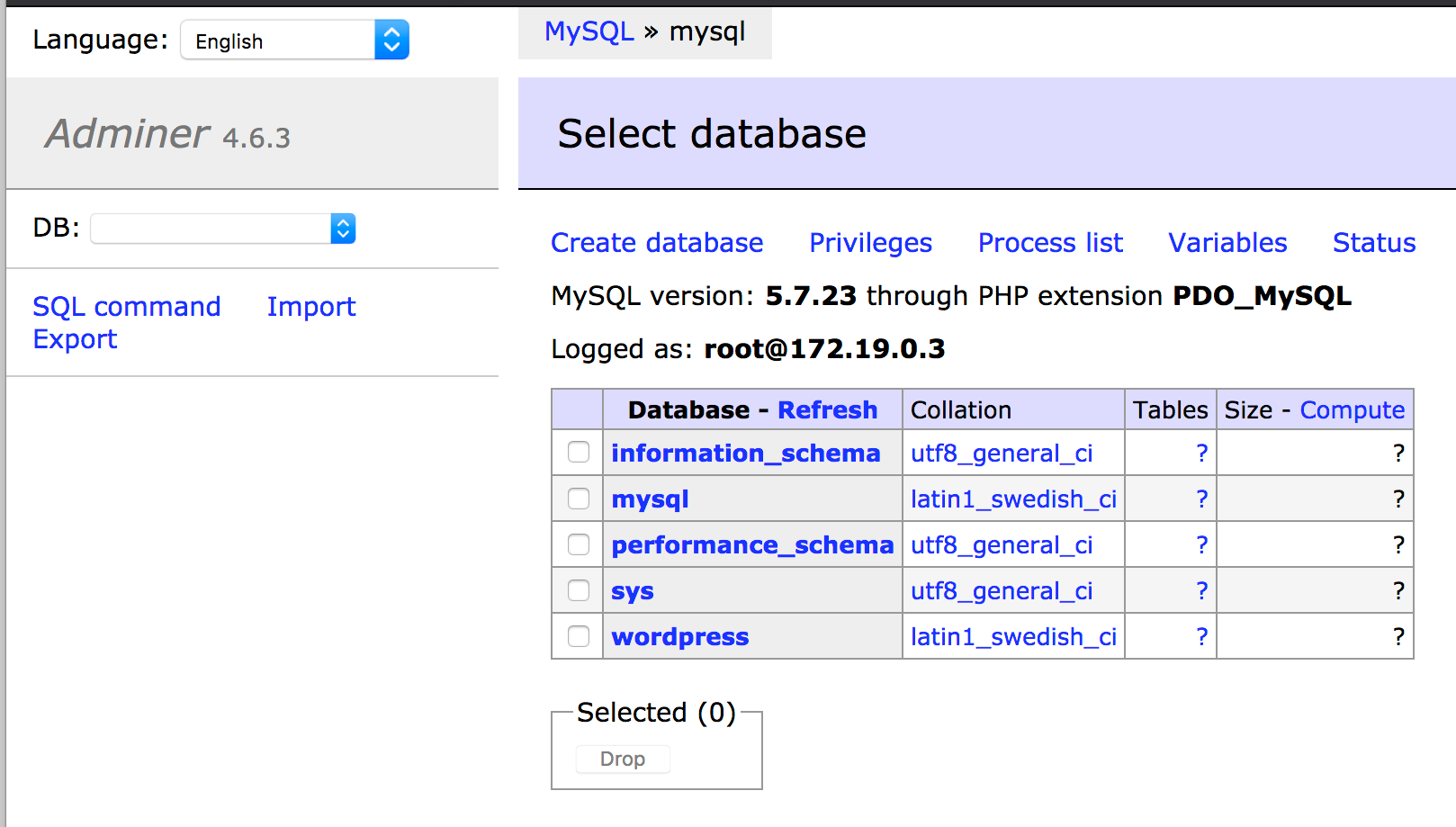Click latin1_swedish_ci collation for wordpress
The width and height of the screenshot is (1456, 827).
(1013, 637)
